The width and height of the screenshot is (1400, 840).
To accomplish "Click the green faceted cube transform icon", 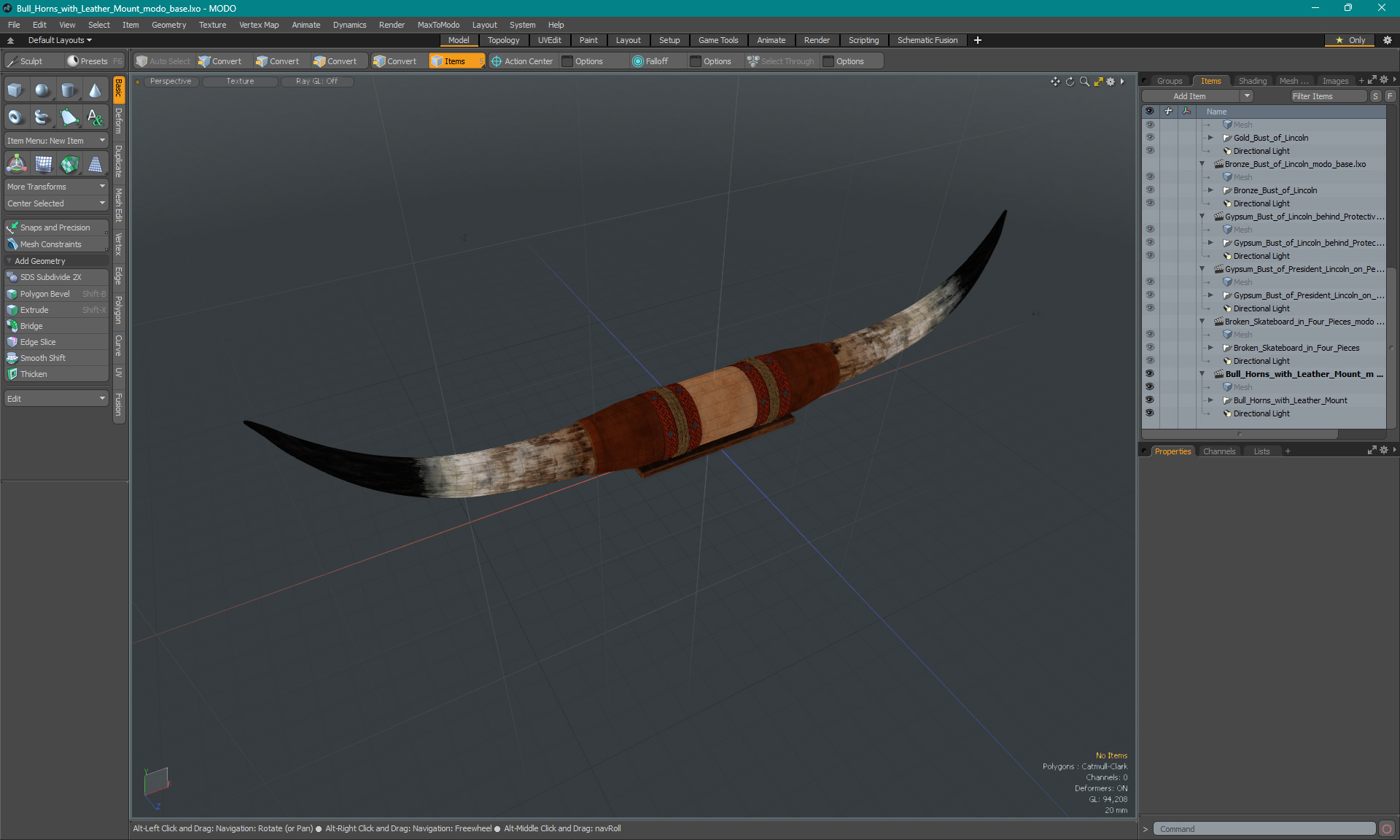I will pyautogui.click(x=69, y=164).
